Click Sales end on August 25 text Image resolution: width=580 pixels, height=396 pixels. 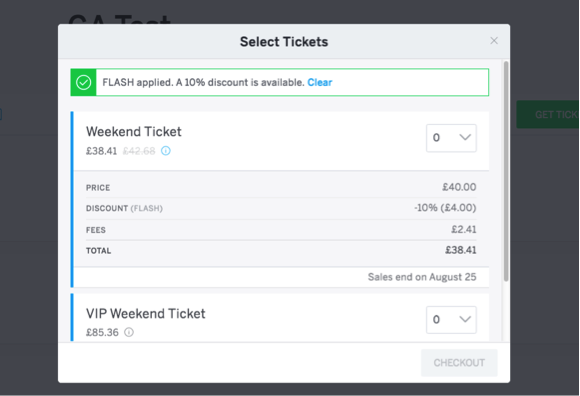[422, 277]
